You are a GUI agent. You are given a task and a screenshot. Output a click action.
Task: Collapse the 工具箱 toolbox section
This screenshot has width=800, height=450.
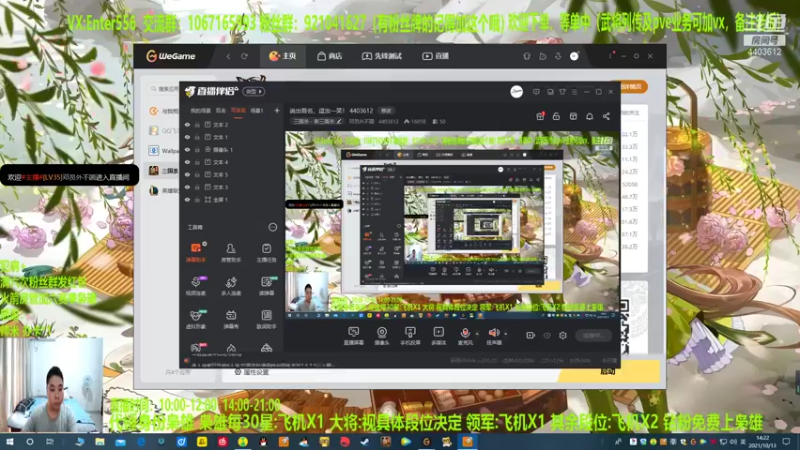(x=272, y=227)
